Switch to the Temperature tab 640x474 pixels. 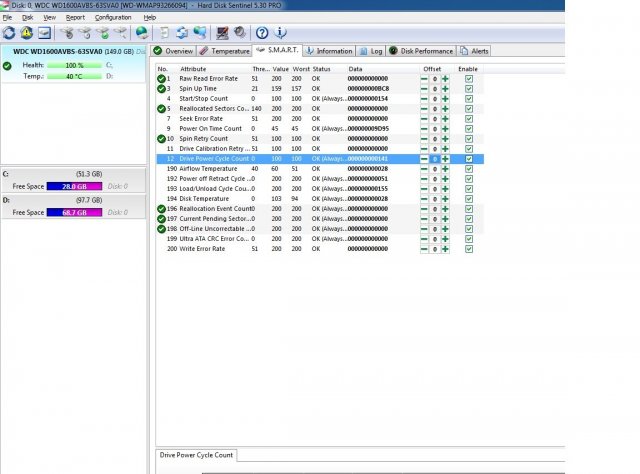pyautogui.click(x=224, y=50)
